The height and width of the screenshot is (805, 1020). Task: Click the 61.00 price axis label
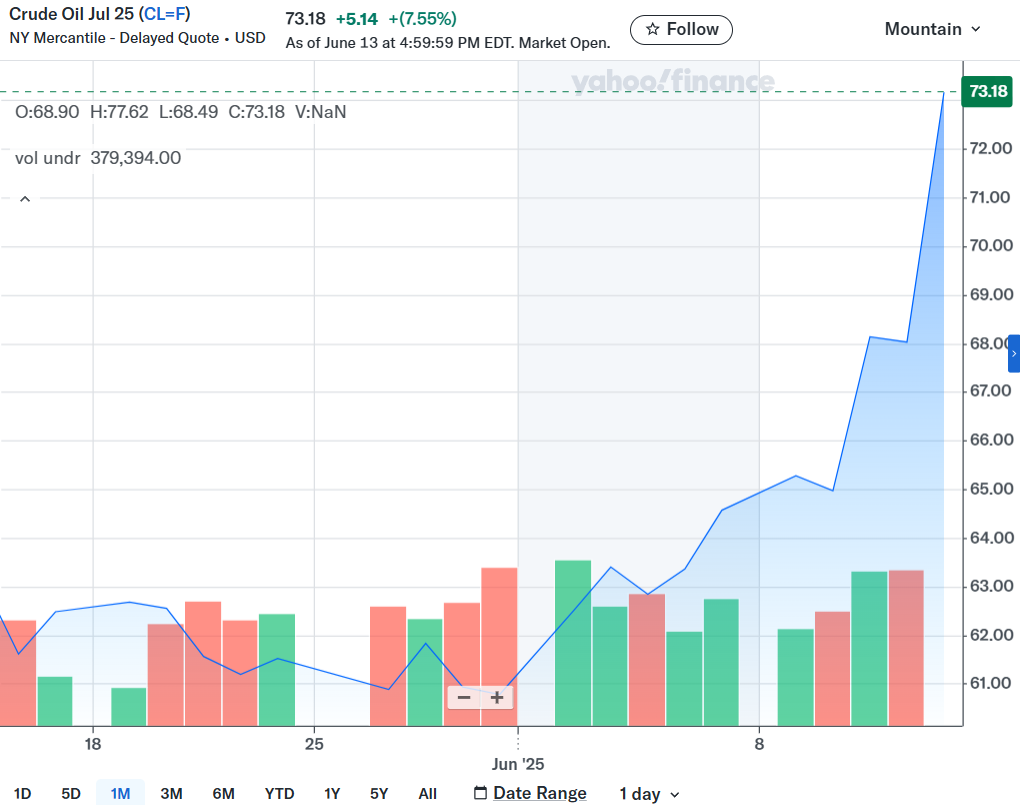pos(990,683)
